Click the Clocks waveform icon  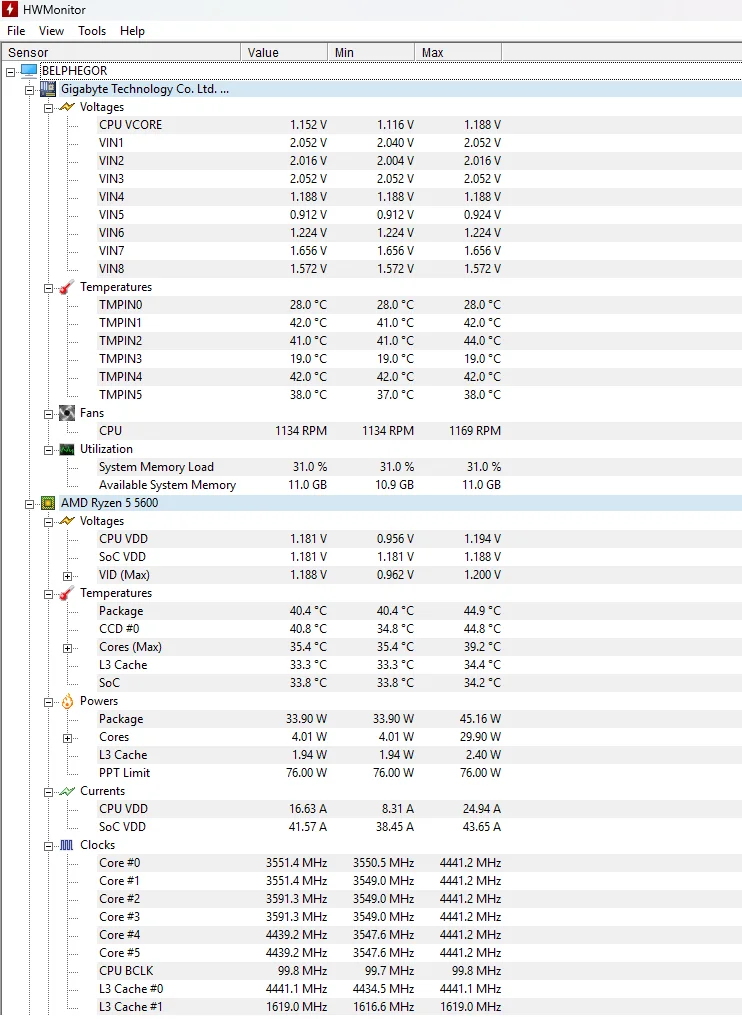[x=67, y=845]
